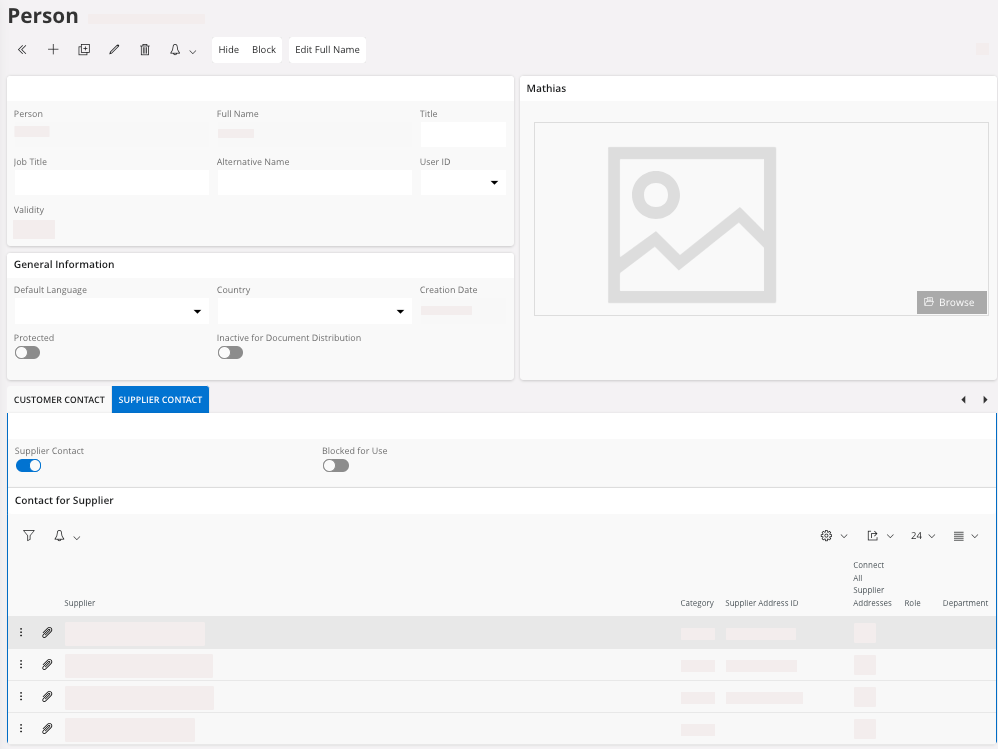
Task: Click the plus icon to add new person
Action: tap(53, 50)
